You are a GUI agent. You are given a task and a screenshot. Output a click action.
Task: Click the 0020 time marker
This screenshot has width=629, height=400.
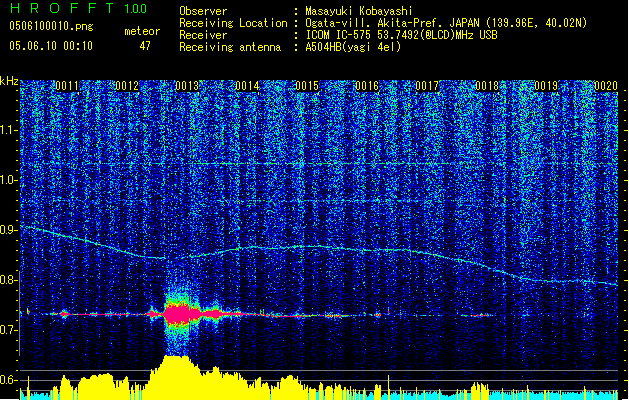(606, 87)
